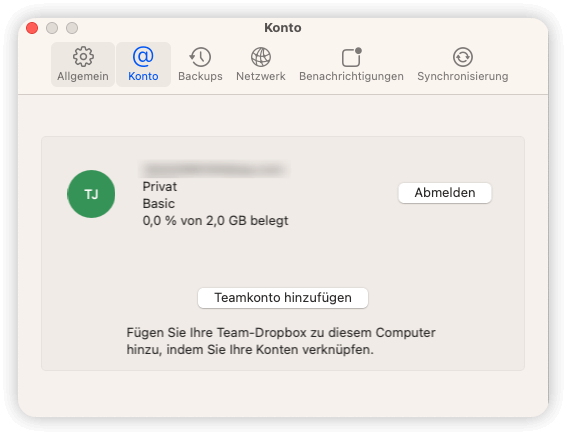This screenshot has width=567, height=435.
Task: Click the Abmelden button
Action: (445, 193)
